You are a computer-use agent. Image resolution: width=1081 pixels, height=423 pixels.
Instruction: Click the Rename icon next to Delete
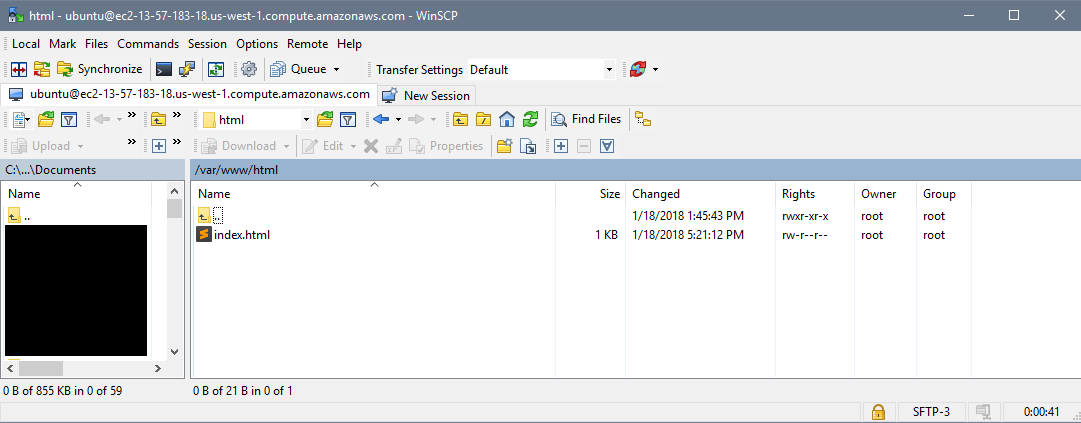(x=394, y=146)
